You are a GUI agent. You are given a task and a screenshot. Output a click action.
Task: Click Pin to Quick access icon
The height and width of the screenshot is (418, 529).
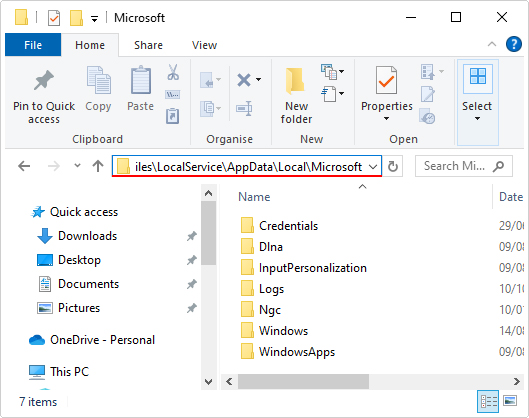click(x=44, y=81)
